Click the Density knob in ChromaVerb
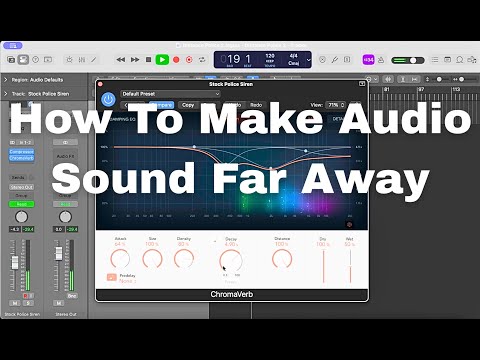 point(184,259)
